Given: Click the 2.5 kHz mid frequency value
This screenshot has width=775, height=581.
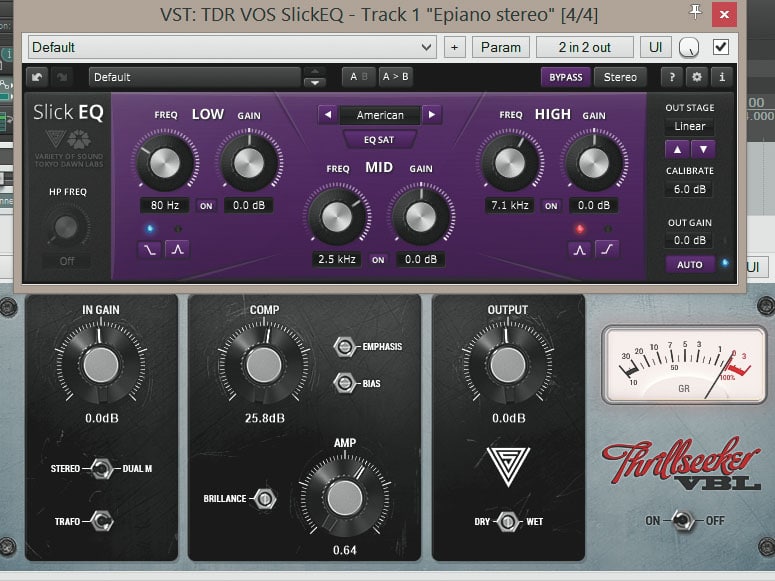Looking at the screenshot, I should pos(337,259).
